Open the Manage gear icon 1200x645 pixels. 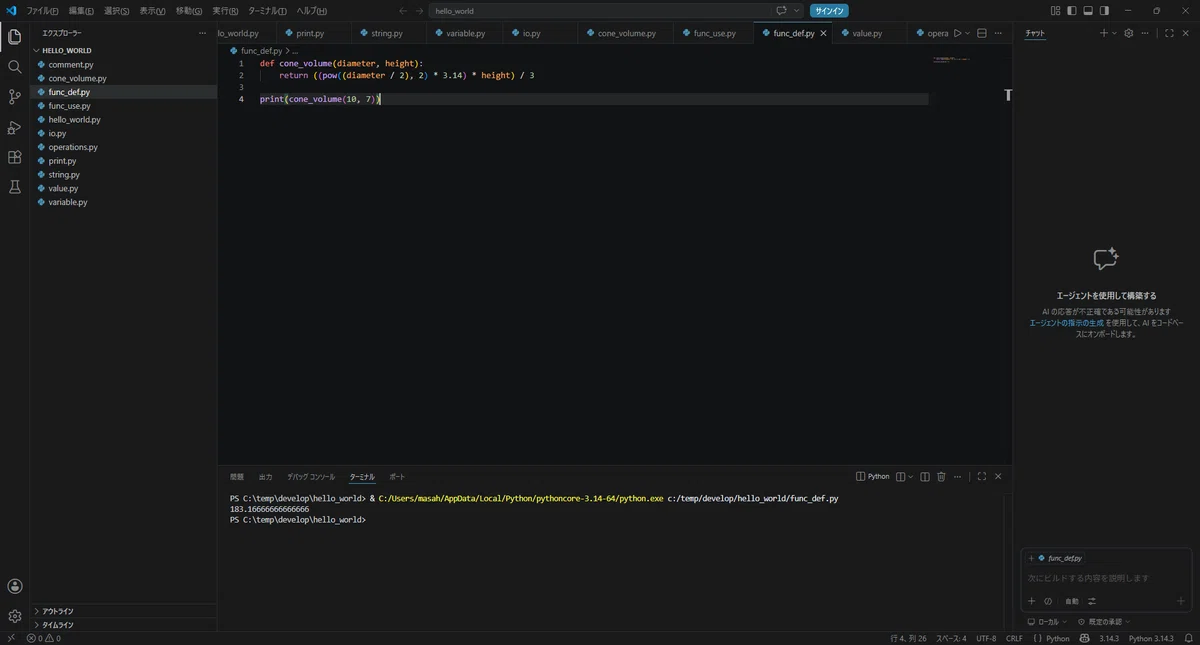point(14,616)
